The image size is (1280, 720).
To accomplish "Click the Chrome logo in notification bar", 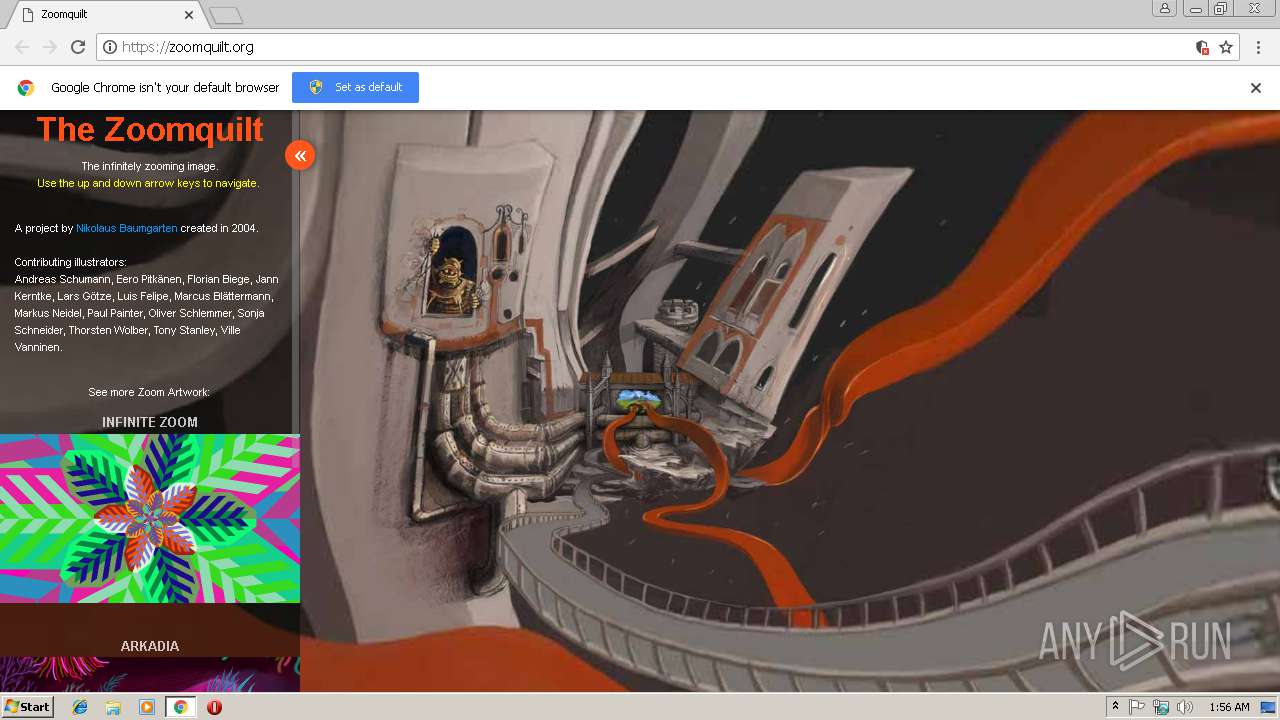I will coord(26,88).
